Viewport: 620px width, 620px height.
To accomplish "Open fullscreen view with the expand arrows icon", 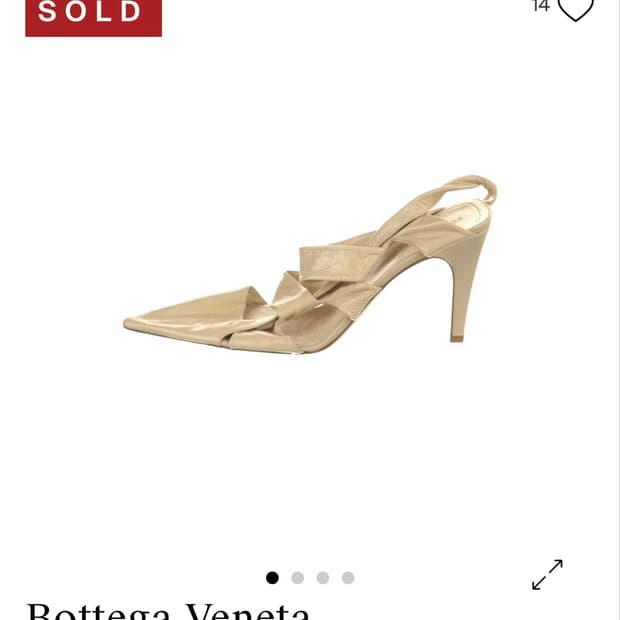I will coord(547,575).
